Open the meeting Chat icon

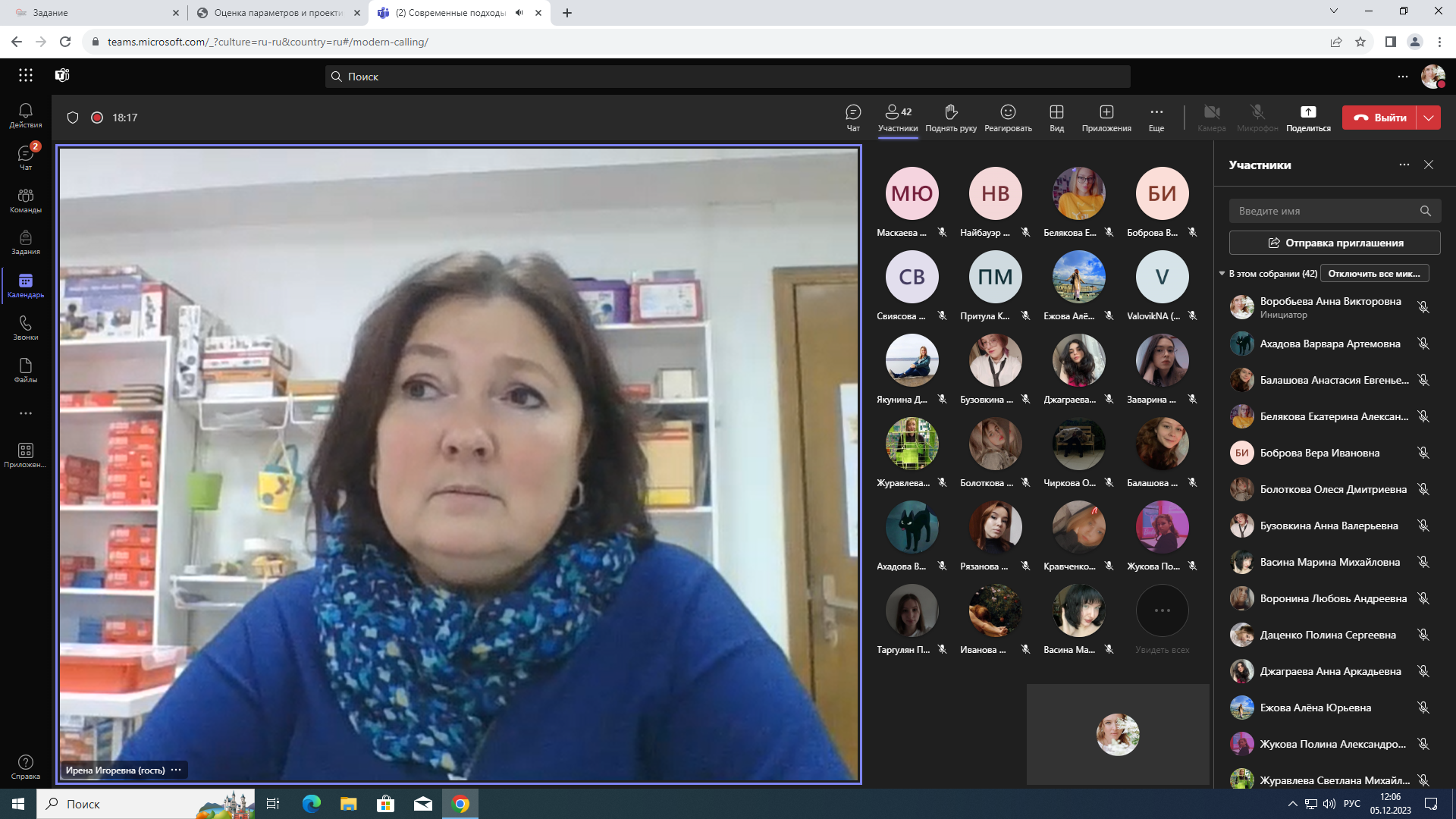coord(852,117)
